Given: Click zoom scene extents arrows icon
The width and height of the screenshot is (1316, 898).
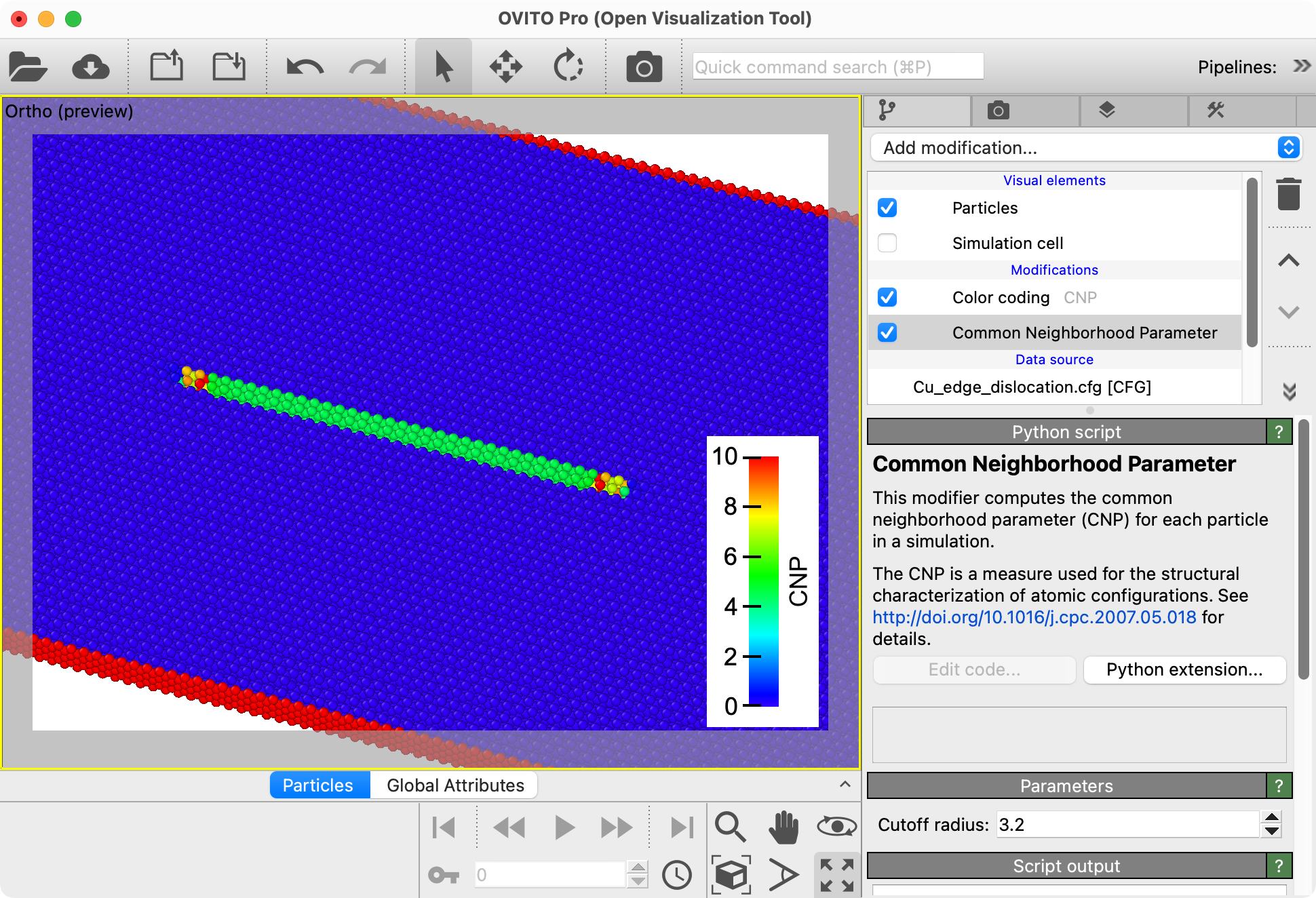Looking at the screenshot, I should [x=836, y=875].
